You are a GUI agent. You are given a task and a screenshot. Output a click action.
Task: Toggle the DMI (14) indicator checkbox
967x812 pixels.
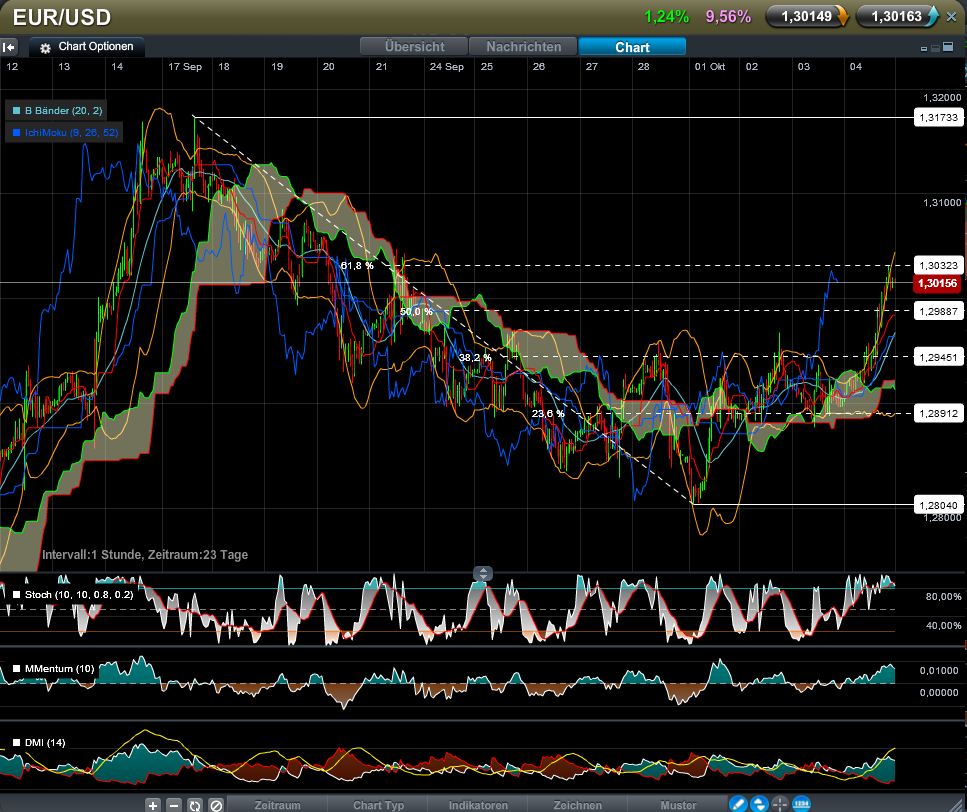(x=17, y=743)
